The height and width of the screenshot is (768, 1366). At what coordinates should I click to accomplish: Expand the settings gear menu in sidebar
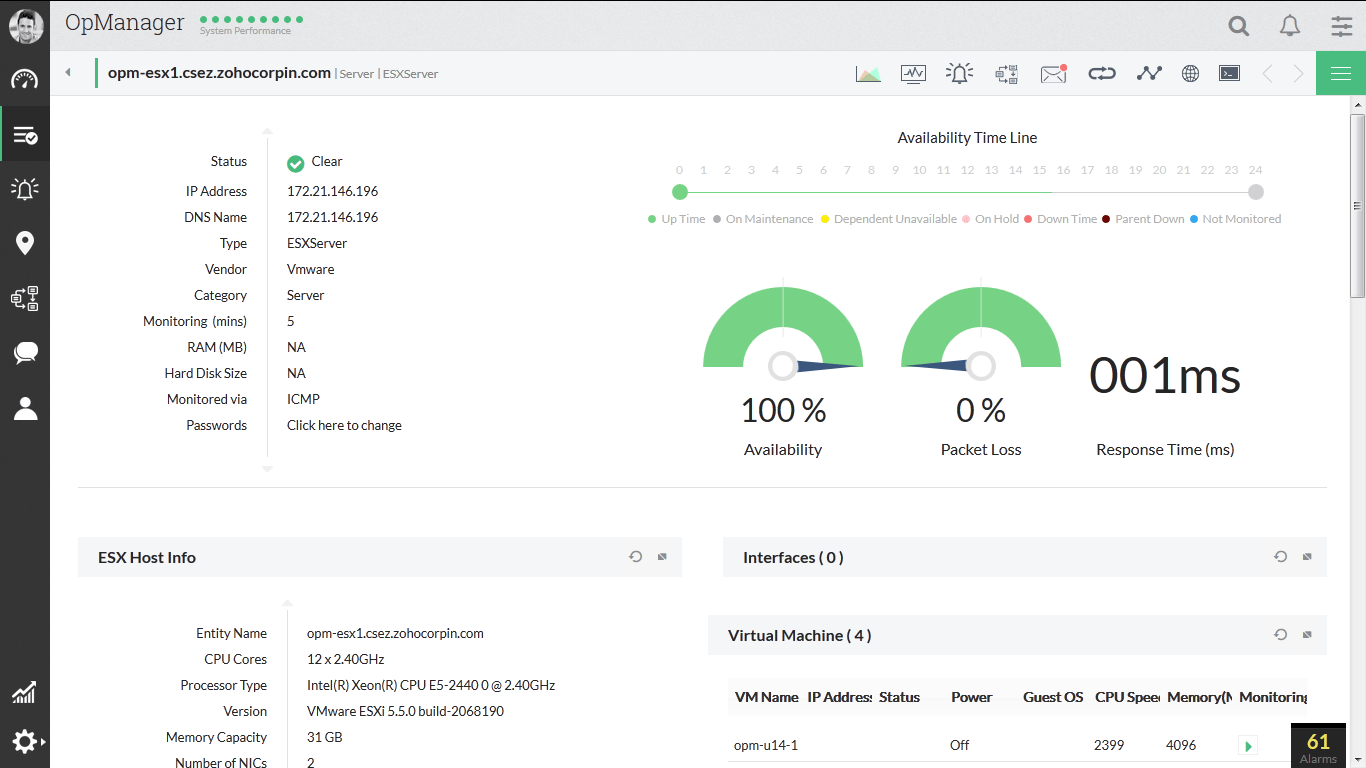click(x=25, y=741)
